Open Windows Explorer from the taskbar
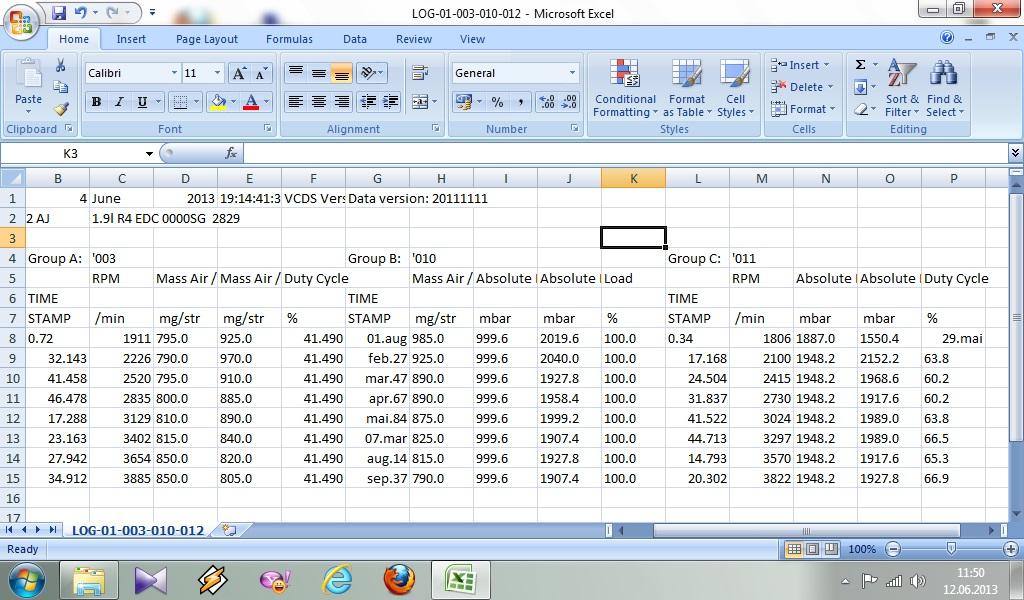This screenshot has width=1024, height=600. point(89,580)
